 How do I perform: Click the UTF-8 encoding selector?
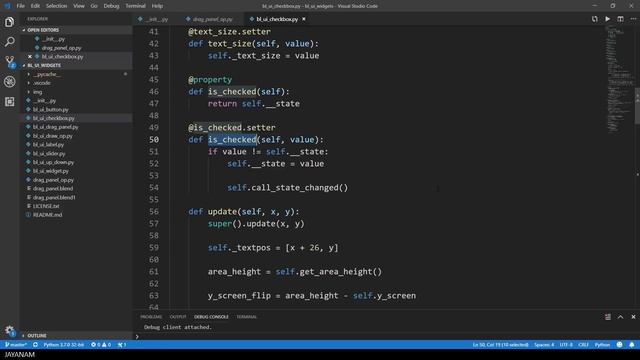point(566,344)
